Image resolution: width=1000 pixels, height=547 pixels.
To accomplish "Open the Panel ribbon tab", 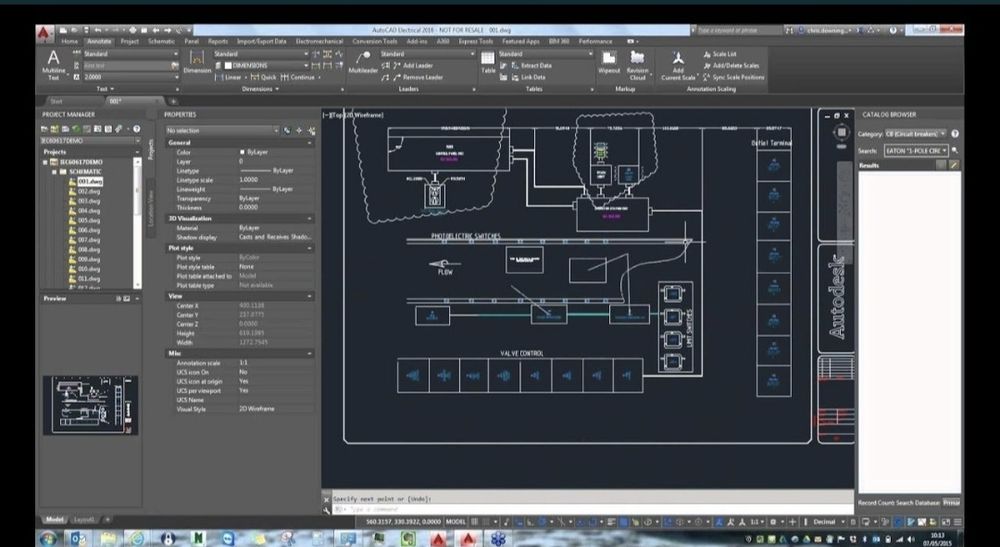I will point(191,41).
